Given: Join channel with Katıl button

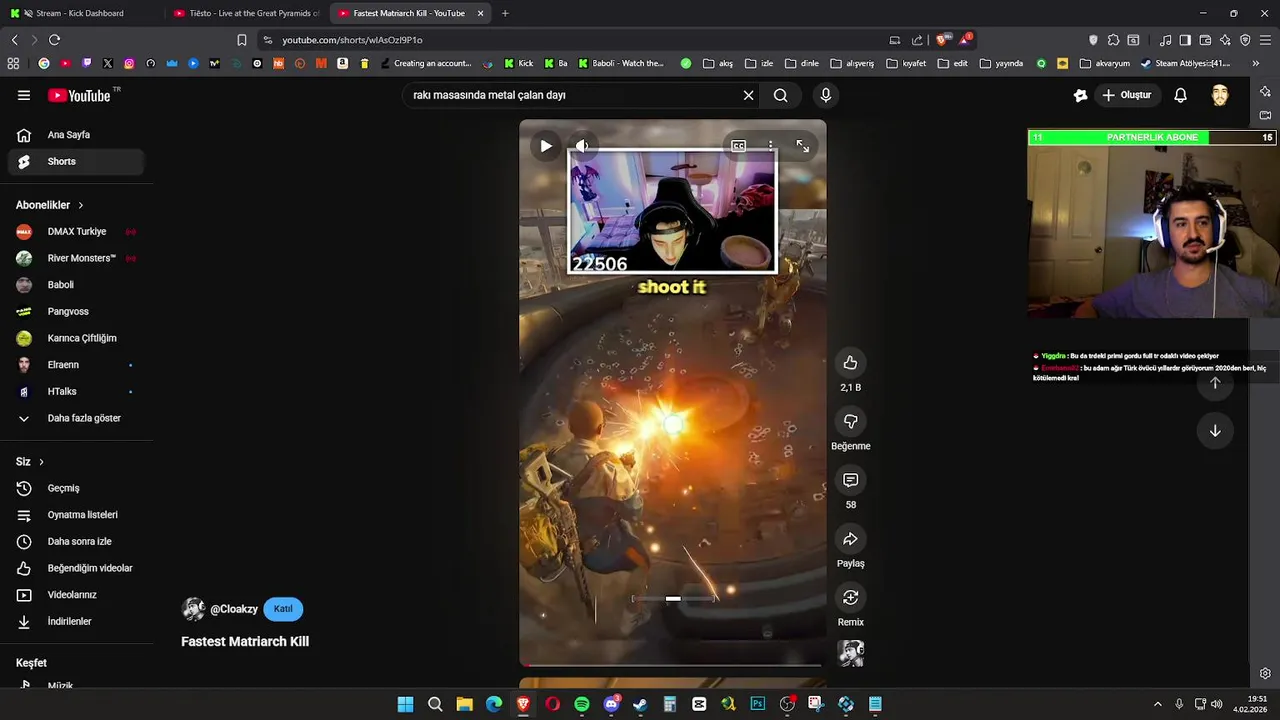Looking at the screenshot, I should point(283,609).
